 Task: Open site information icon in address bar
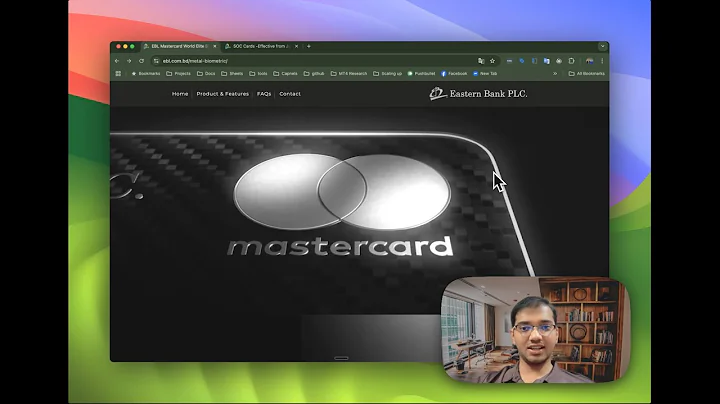point(157,61)
